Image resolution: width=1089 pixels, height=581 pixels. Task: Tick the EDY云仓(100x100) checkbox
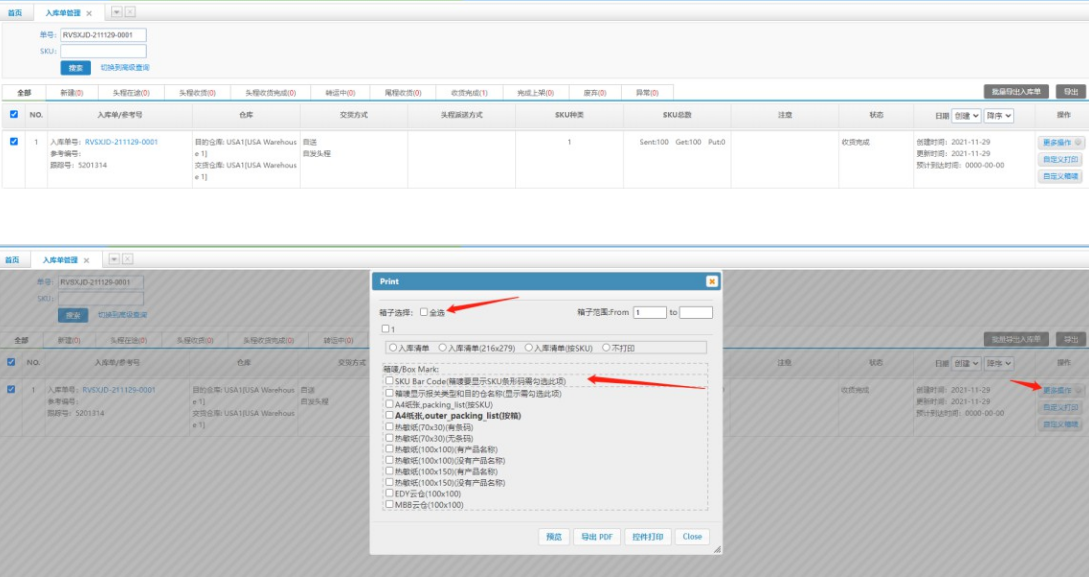pos(389,493)
